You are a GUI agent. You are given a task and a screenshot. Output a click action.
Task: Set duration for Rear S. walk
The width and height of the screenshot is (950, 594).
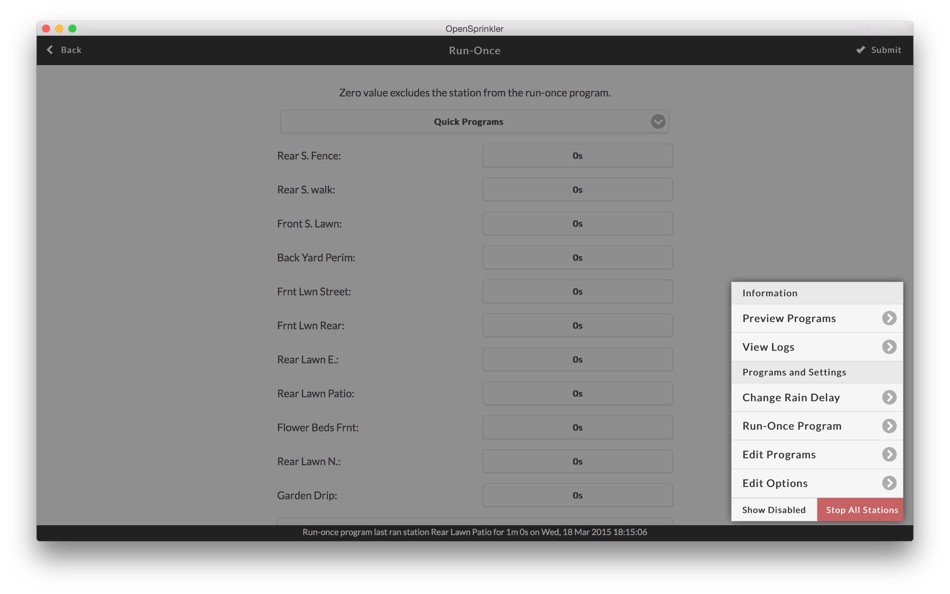(577, 190)
